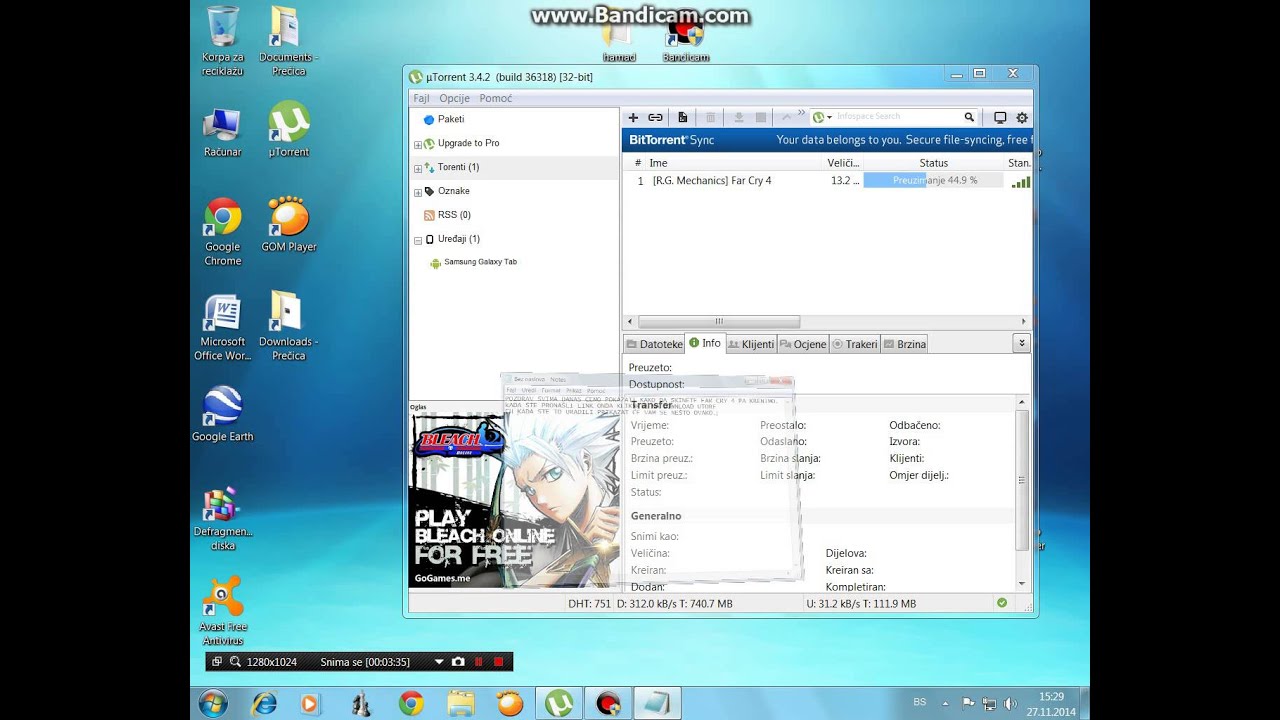The height and width of the screenshot is (720, 1280).
Task: Sort by the Veliči... column header
Action: [x=843, y=163]
